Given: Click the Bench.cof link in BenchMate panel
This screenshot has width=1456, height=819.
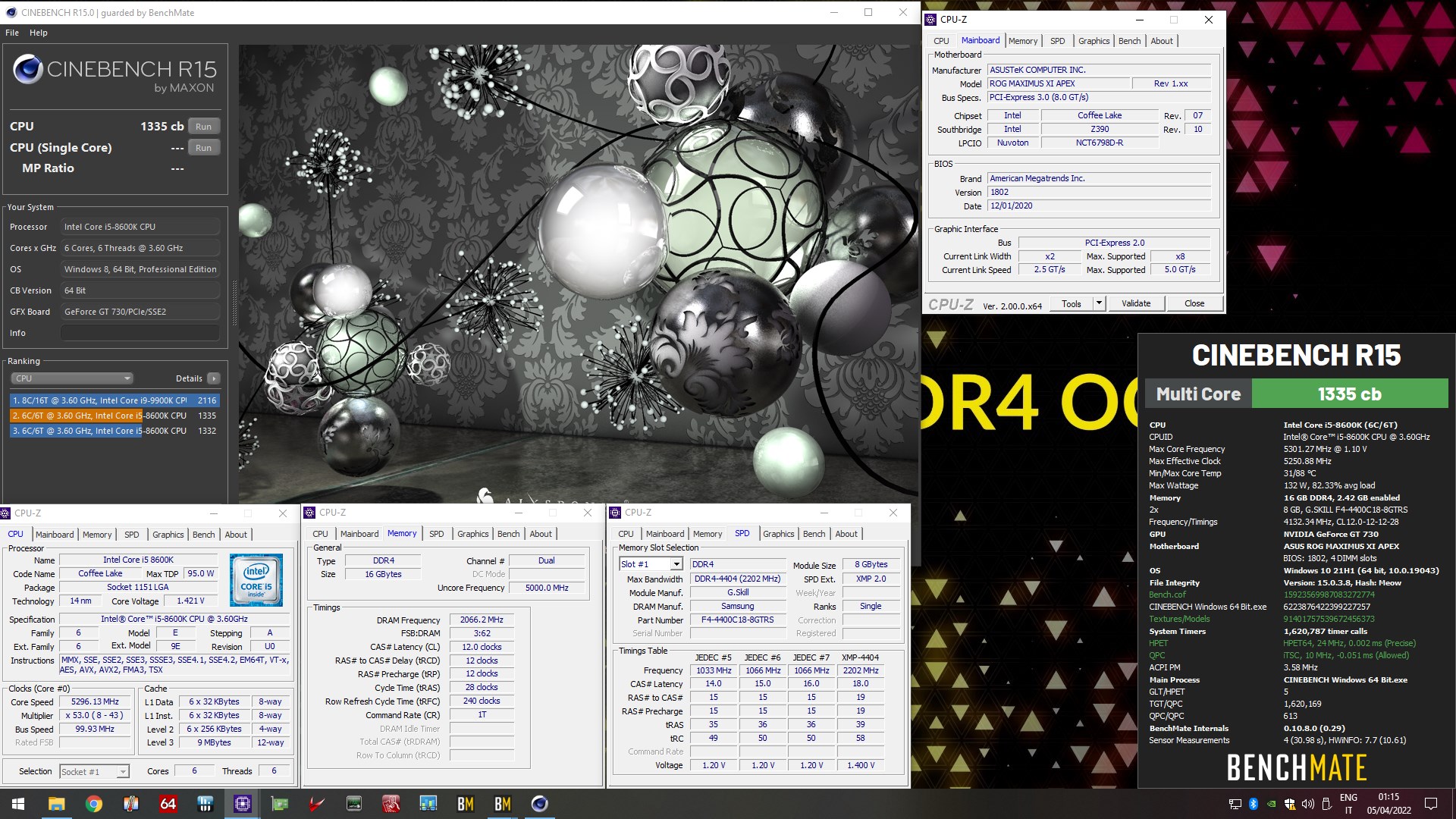Looking at the screenshot, I should pyautogui.click(x=1167, y=595).
